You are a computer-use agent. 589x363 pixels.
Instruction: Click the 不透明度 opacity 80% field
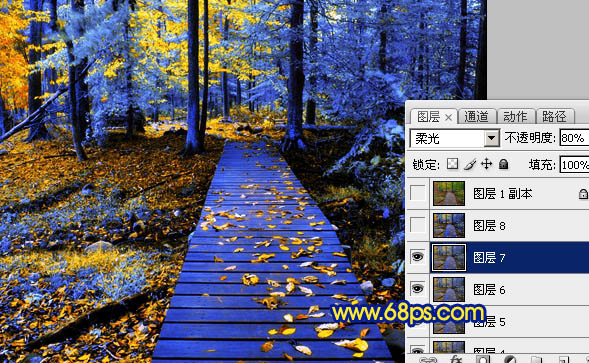(574, 138)
